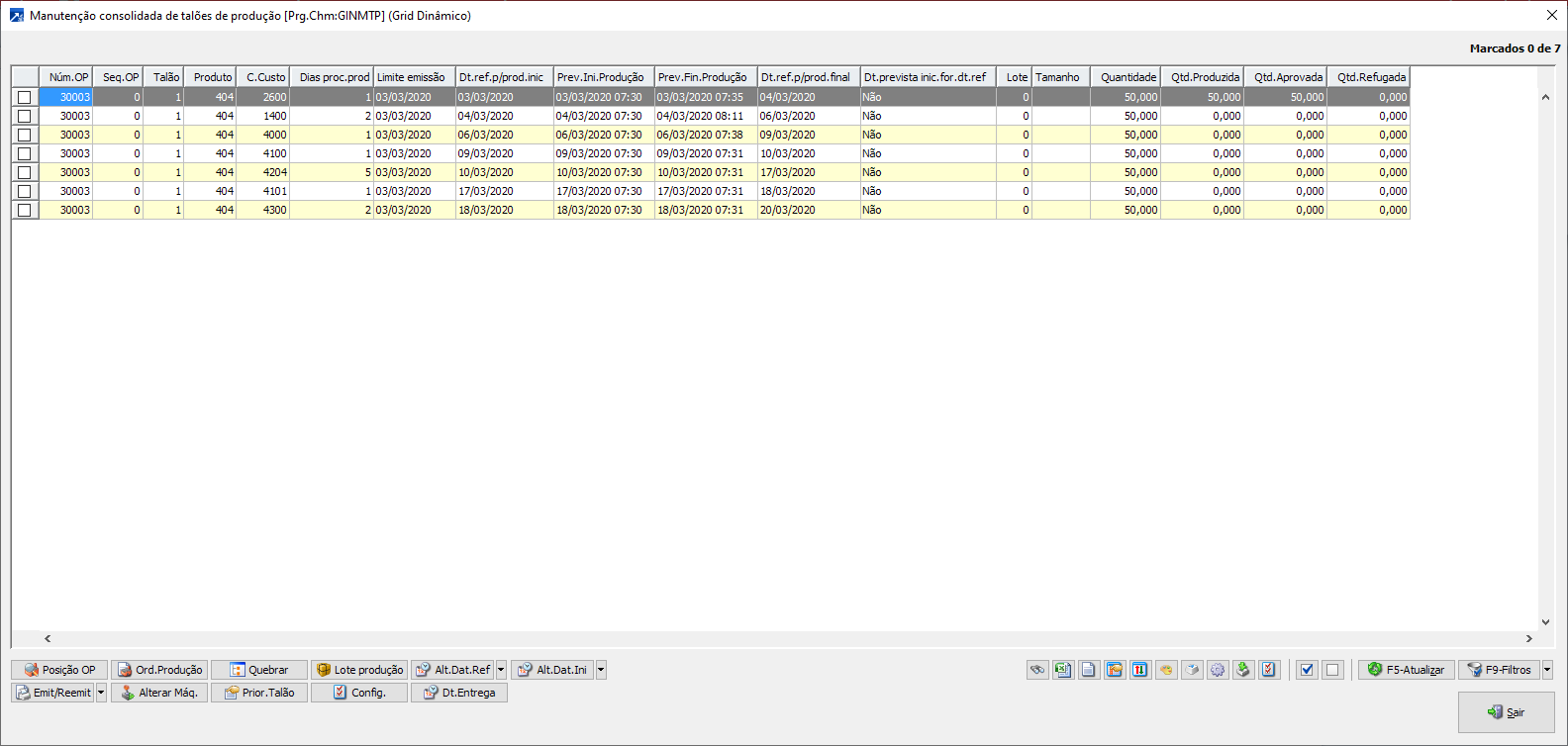Select cell '04/03/2020 08:11'
The image size is (1568, 746).
click(x=706, y=116)
